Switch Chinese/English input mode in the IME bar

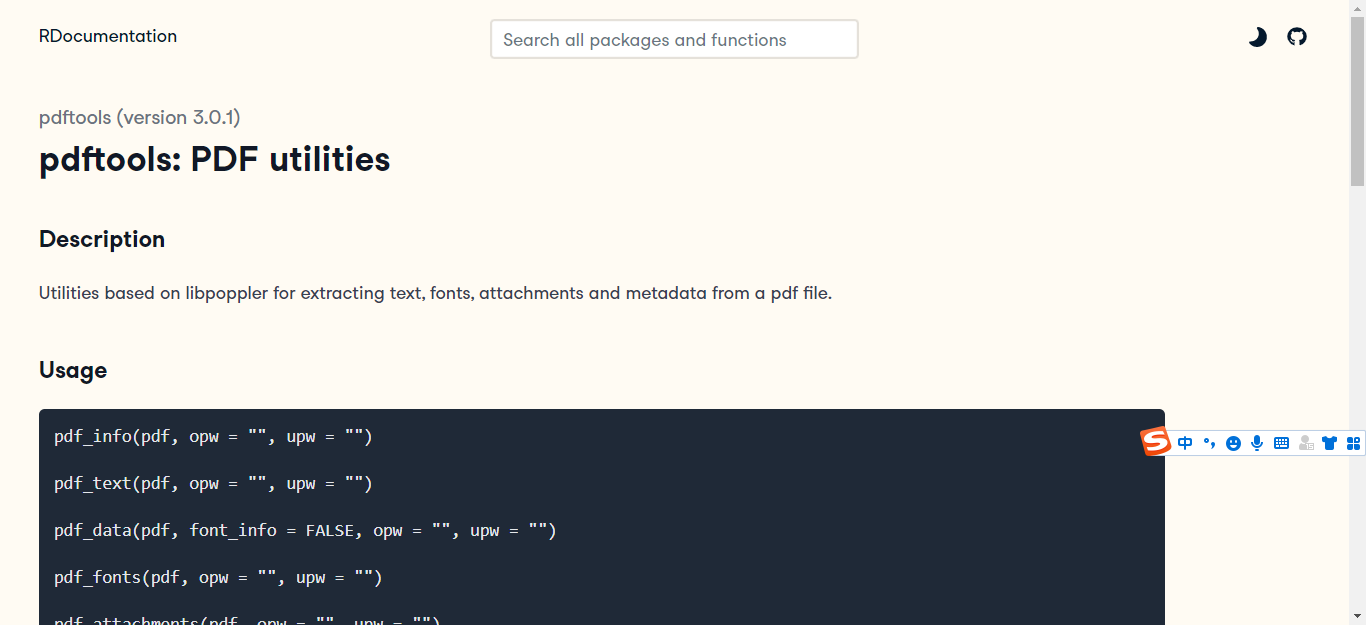(1185, 443)
